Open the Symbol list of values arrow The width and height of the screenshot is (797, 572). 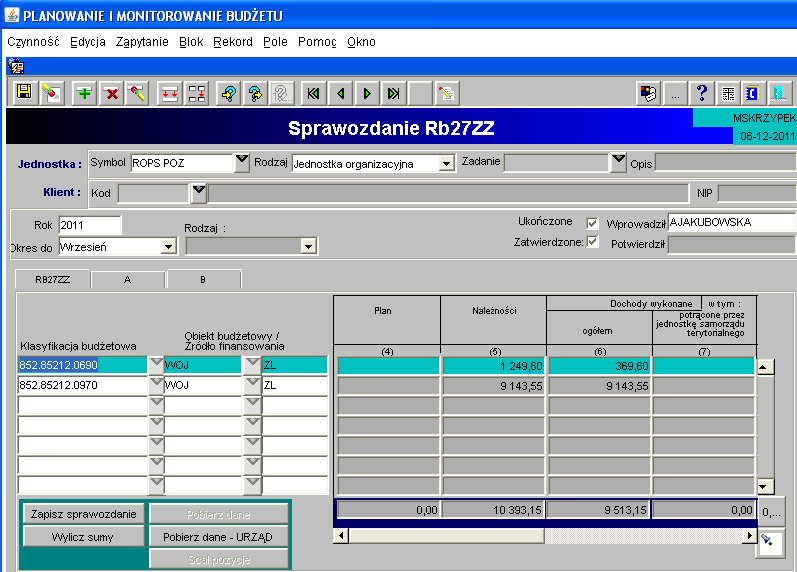pos(242,162)
